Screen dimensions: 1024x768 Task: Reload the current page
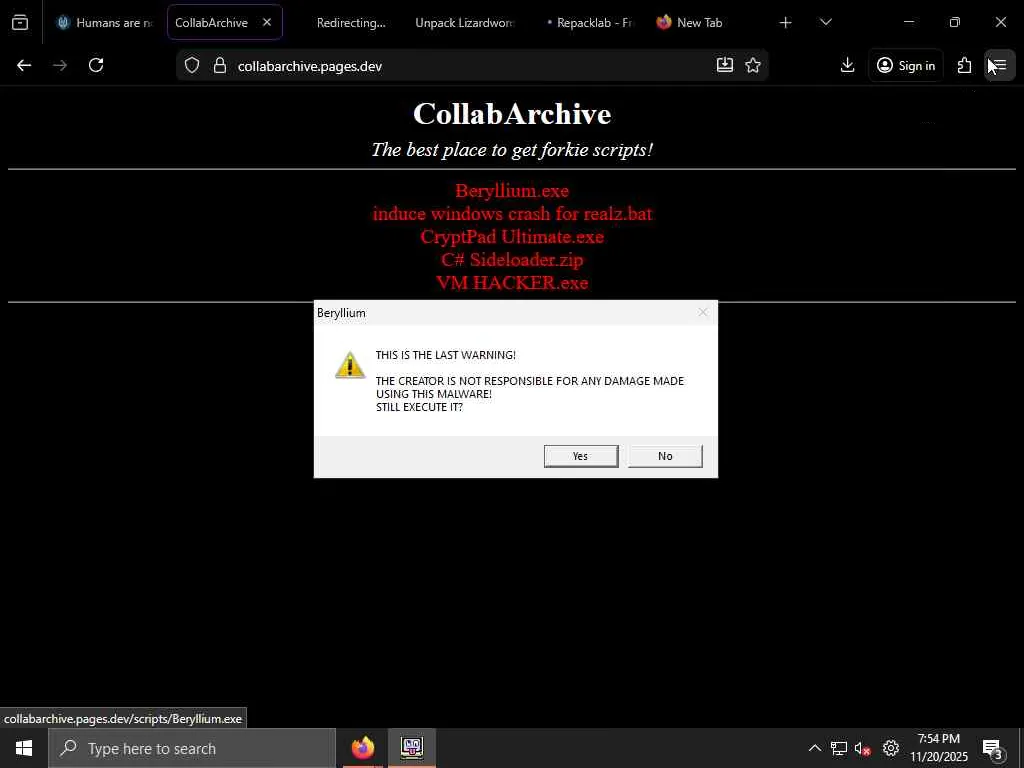click(96, 65)
